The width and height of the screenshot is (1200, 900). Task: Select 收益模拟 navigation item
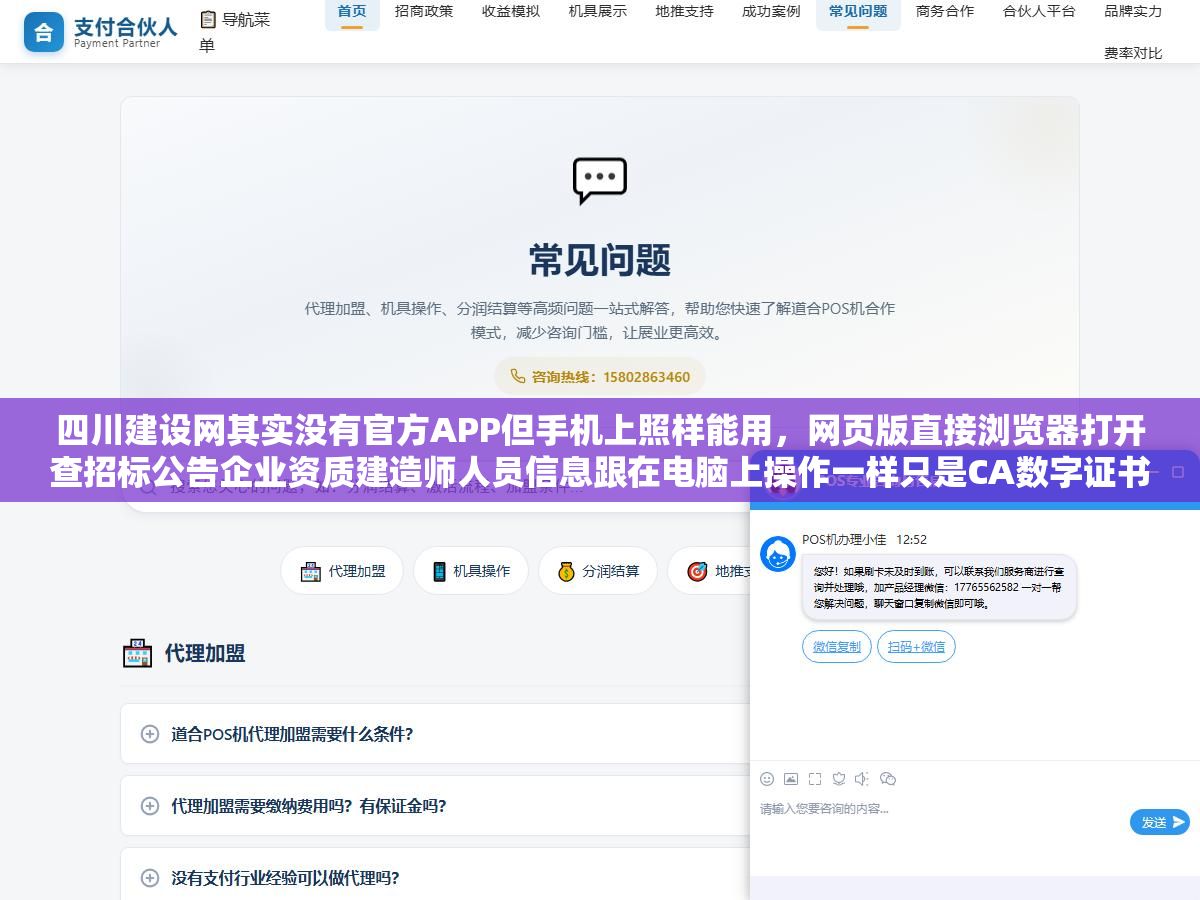tap(511, 12)
